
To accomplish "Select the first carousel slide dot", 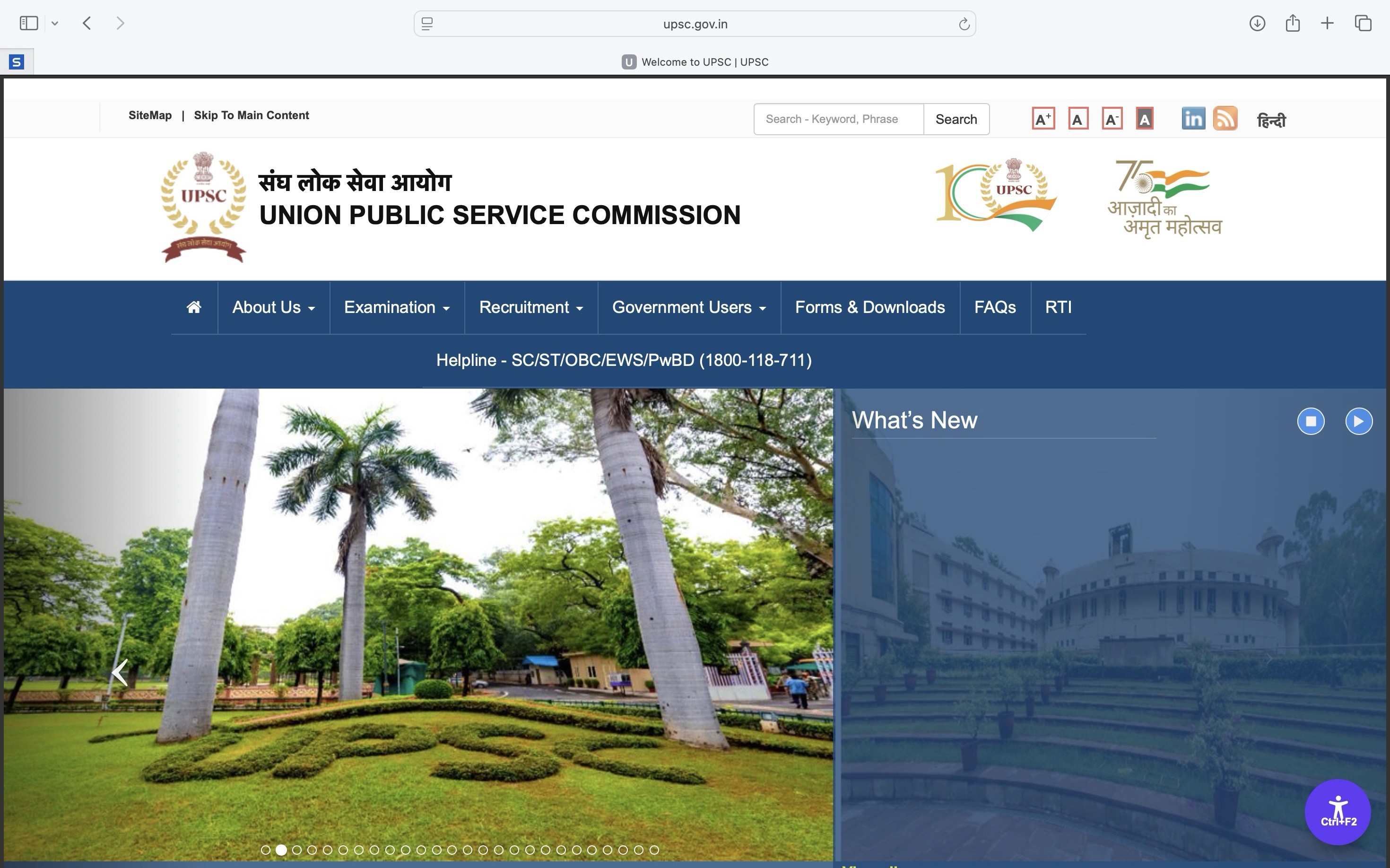I will click(x=265, y=850).
